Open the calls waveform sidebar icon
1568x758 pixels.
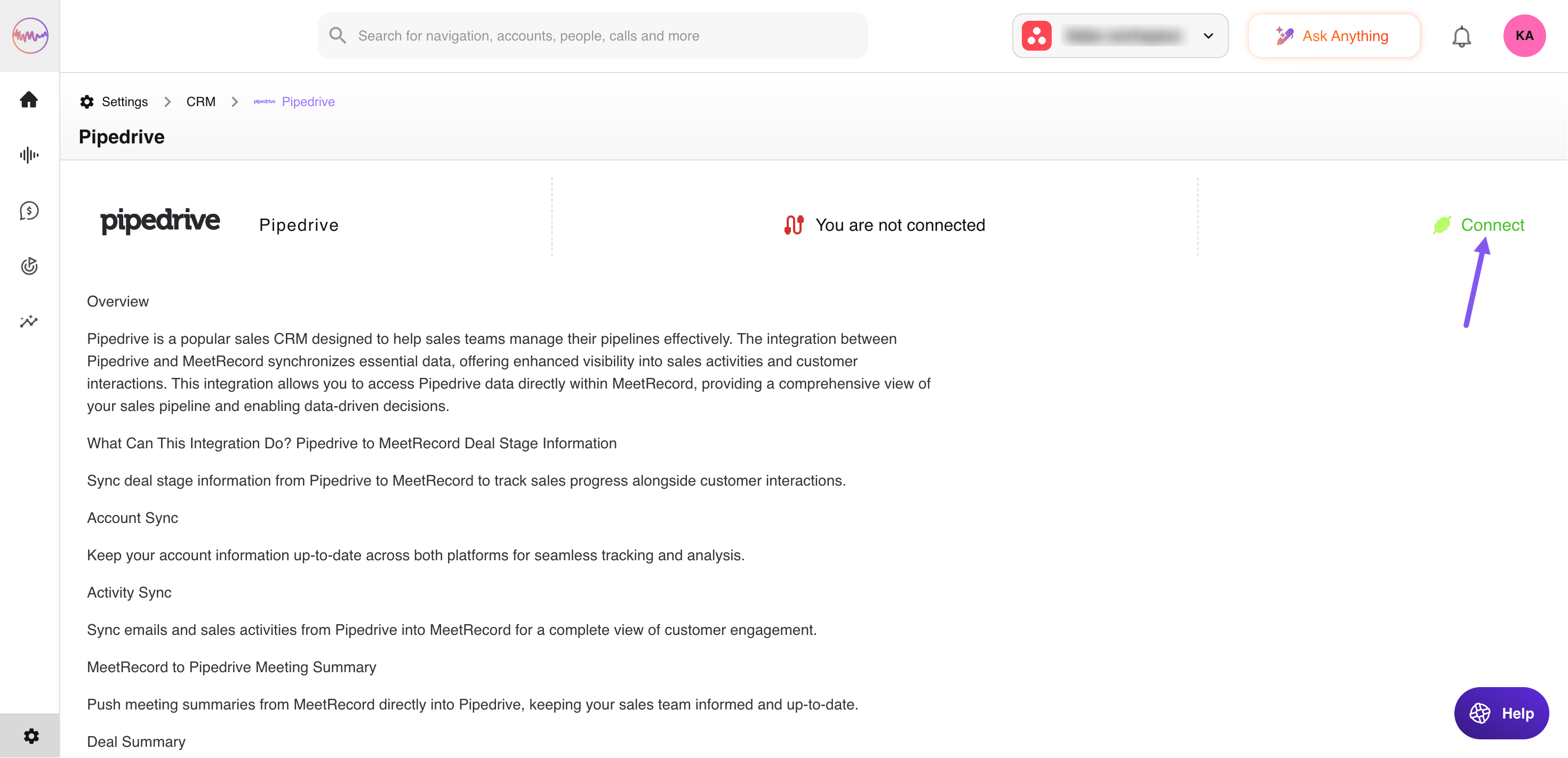29,155
